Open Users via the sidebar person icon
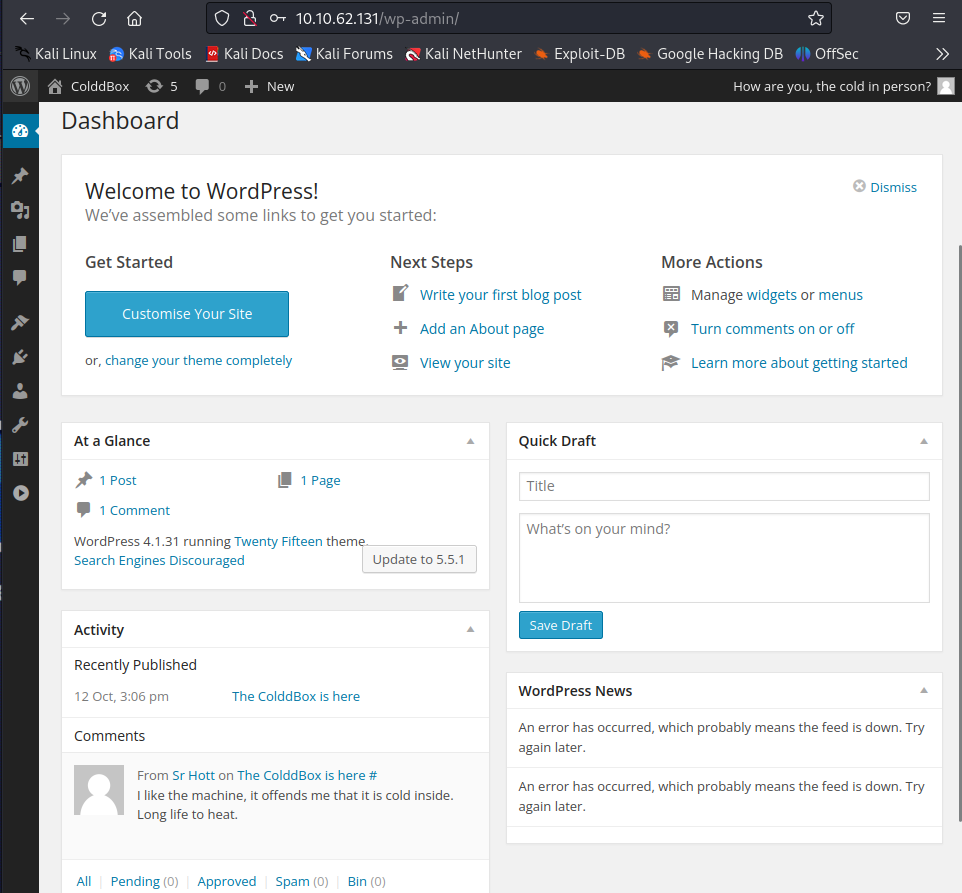This screenshot has height=893, width=962. coord(20,391)
